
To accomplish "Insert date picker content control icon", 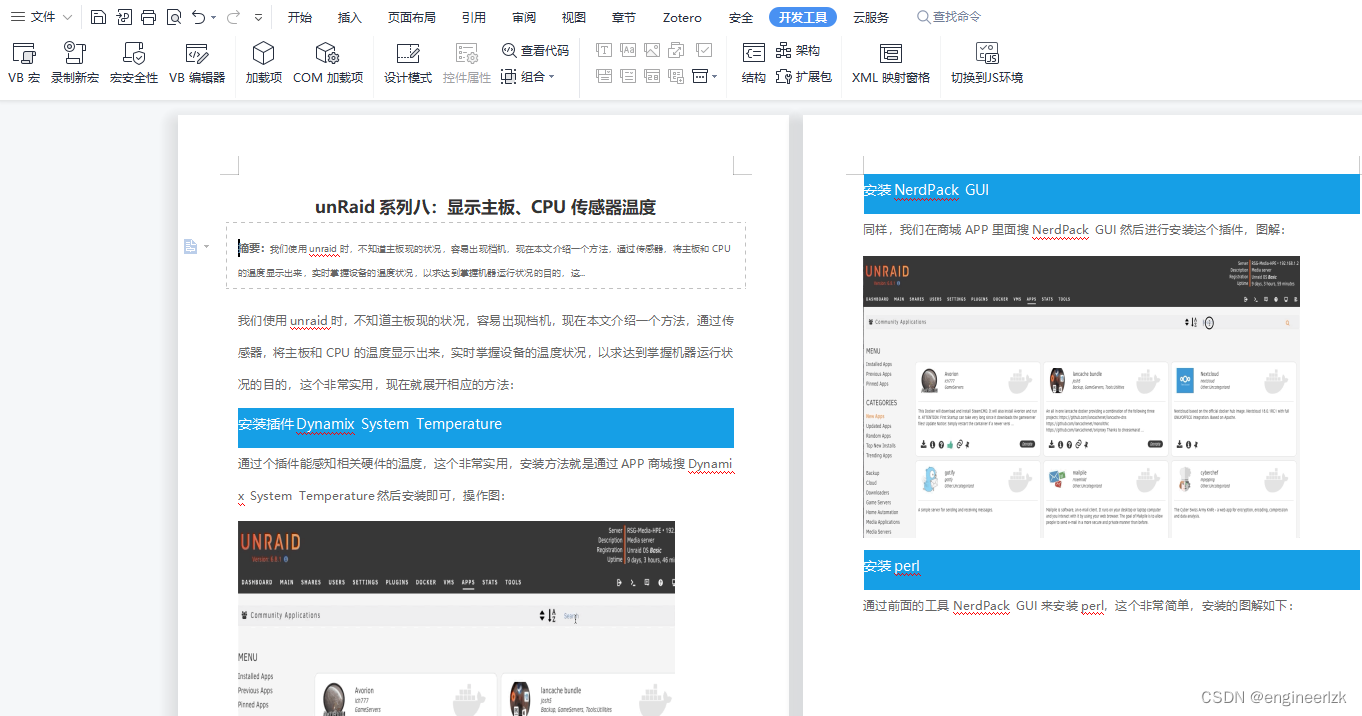I will click(652, 76).
